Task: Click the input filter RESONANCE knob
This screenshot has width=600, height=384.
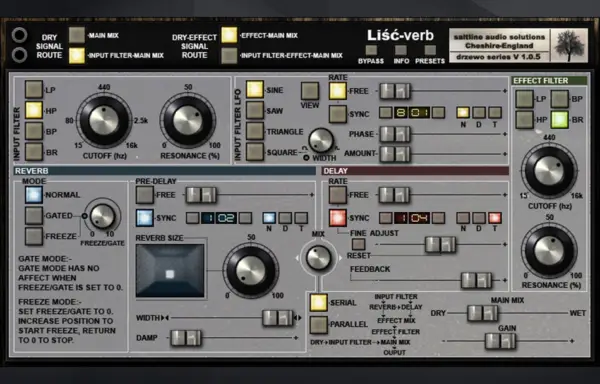Action: point(188,120)
